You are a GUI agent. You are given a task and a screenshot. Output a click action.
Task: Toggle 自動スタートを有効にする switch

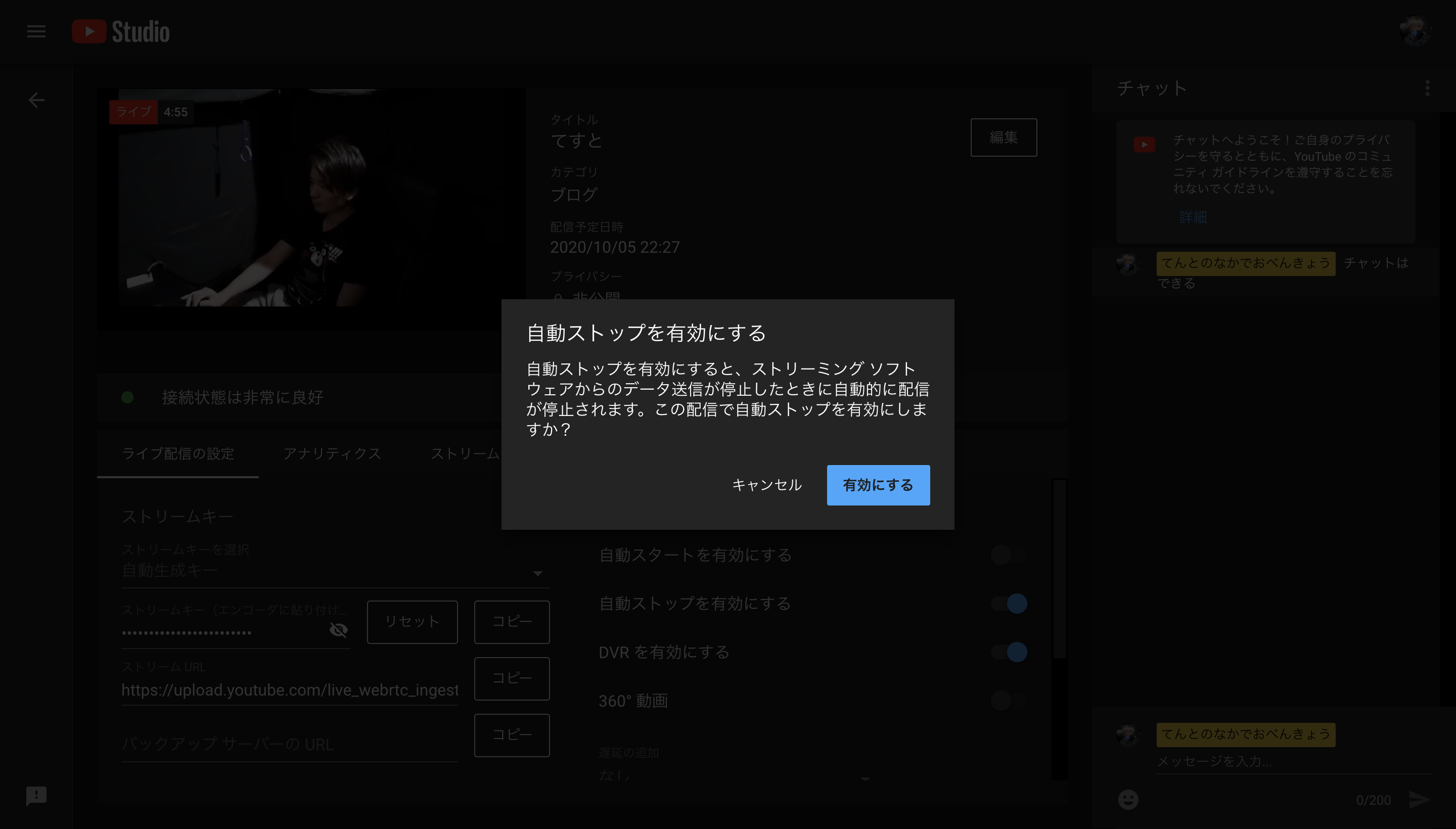1009,555
